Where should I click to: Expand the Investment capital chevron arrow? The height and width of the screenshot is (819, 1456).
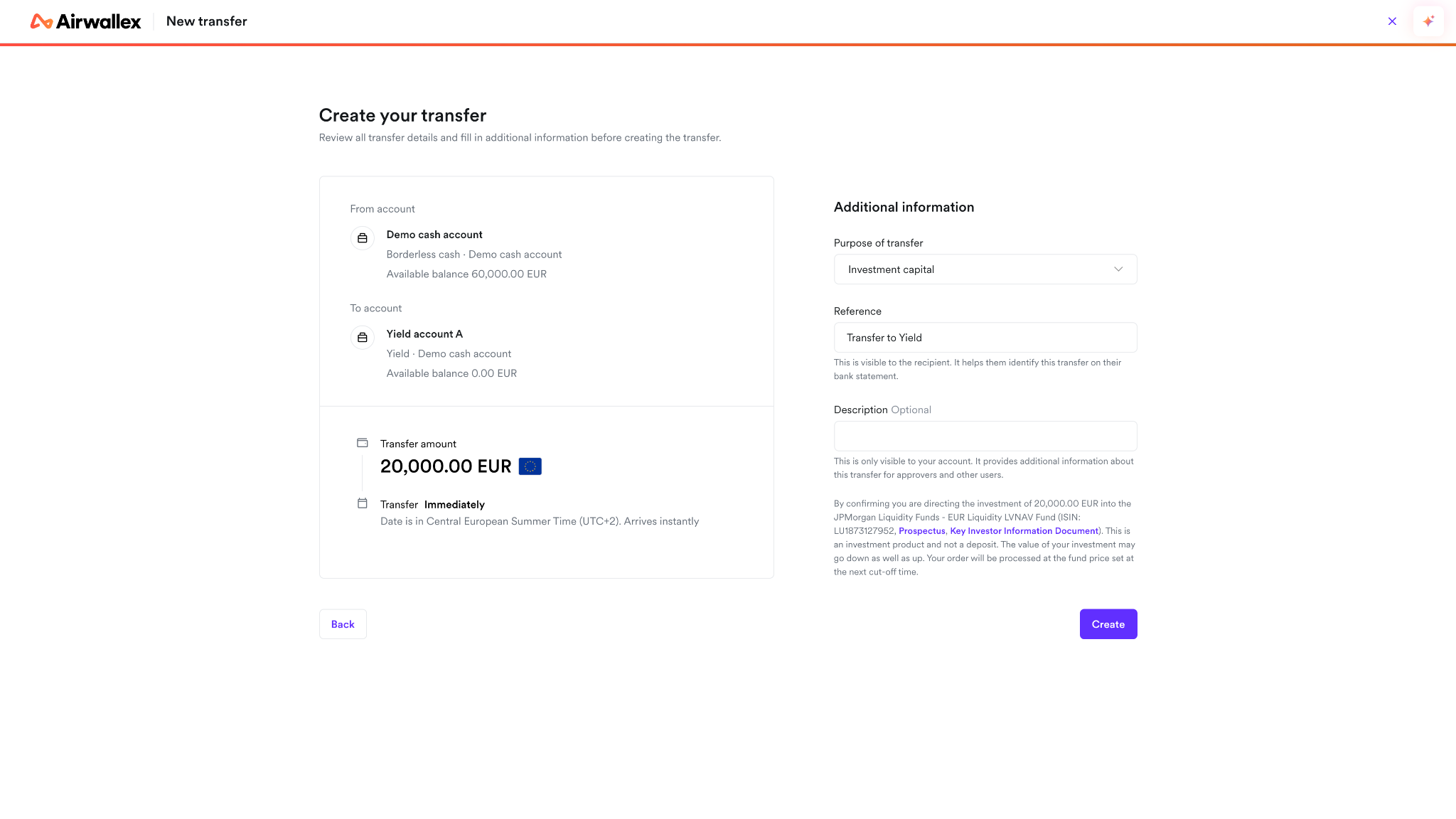tap(1118, 269)
